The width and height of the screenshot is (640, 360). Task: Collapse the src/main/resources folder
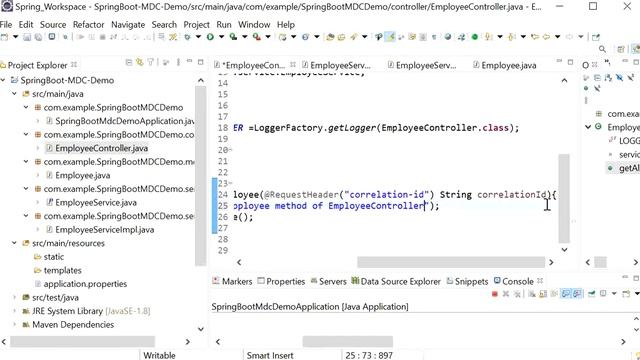15,243
